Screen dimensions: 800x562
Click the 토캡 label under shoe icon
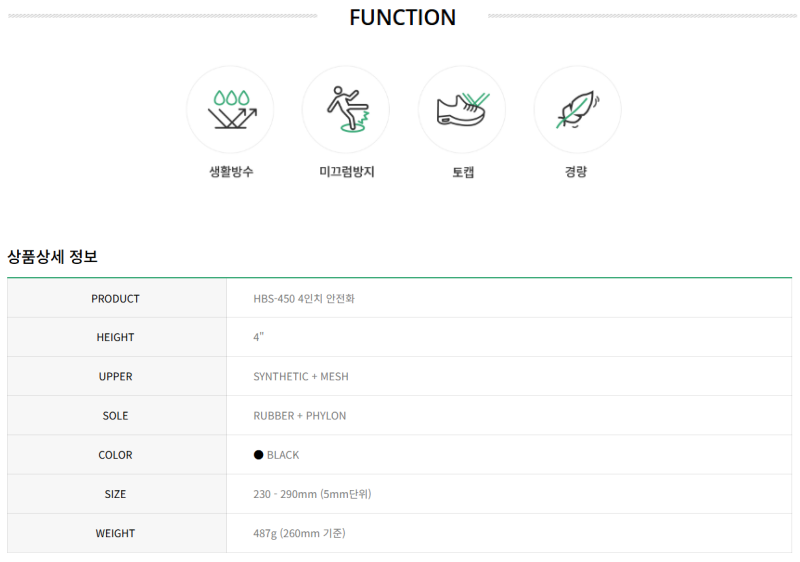(463, 172)
